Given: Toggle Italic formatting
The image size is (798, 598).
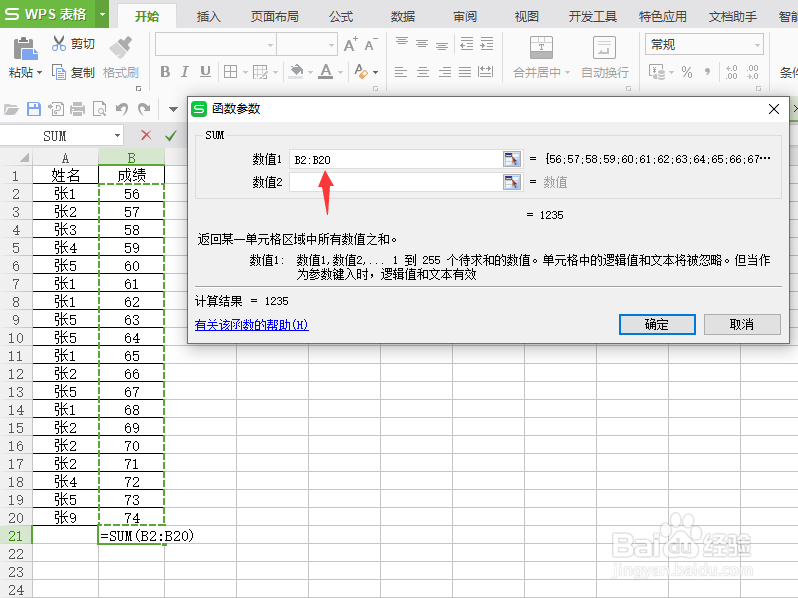Looking at the screenshot, I should point(185,72).
